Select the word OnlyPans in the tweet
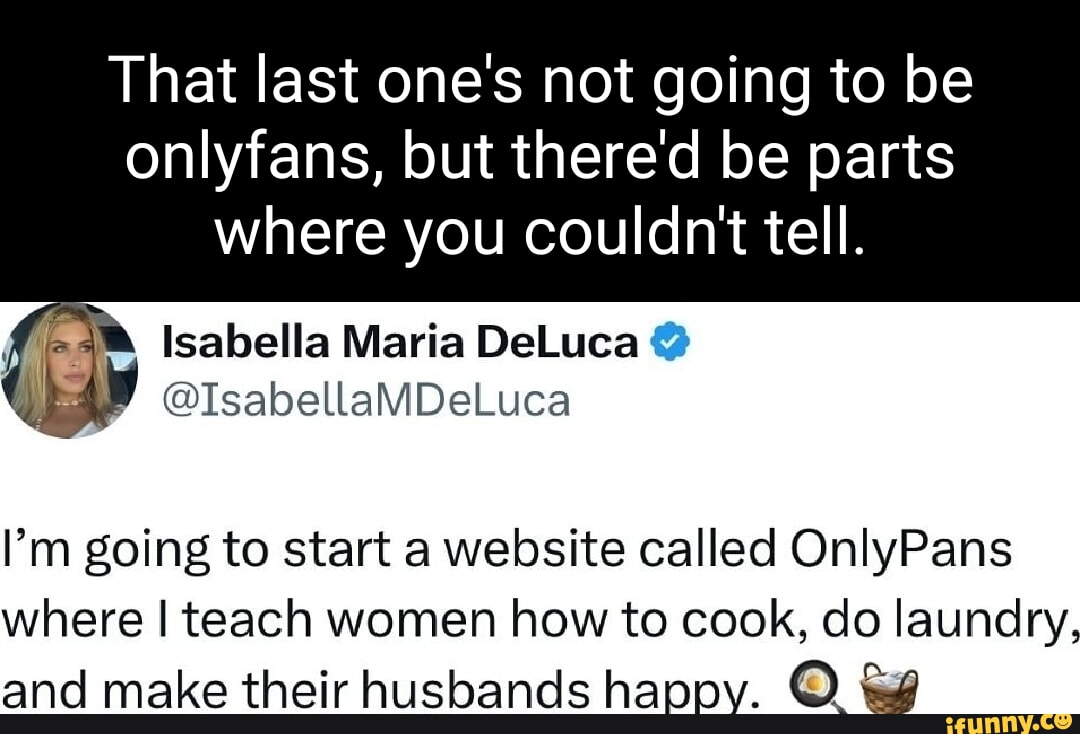This screenshot has height=734, width=1080. pos(899,551)
